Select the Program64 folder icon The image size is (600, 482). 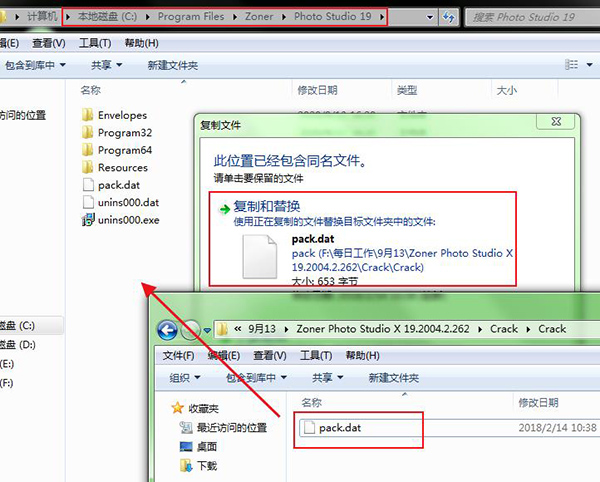click(88, 150)
